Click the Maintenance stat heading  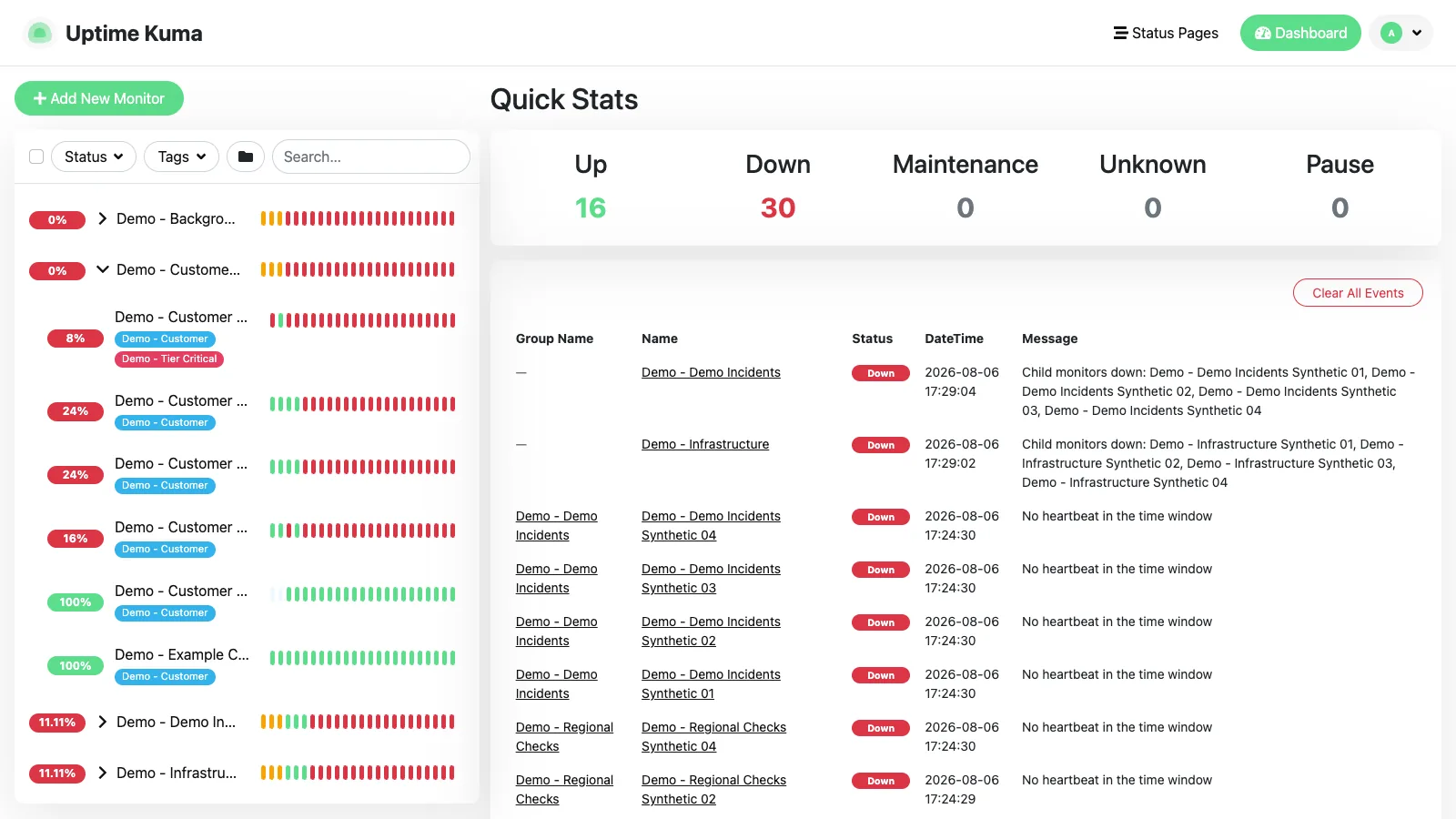(966, 164)
